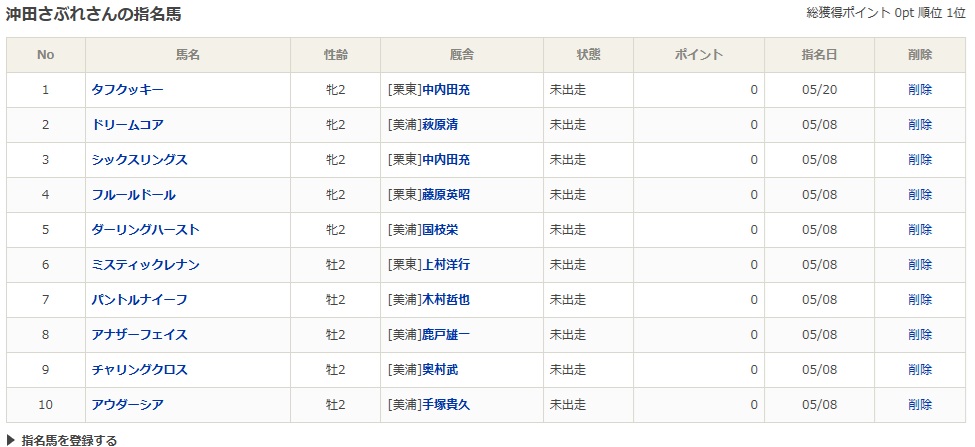Click 沖田さぶれさんの指名馬 heading
The height and width of the screenshot is (447, 975).
click(x=93, y=14)
